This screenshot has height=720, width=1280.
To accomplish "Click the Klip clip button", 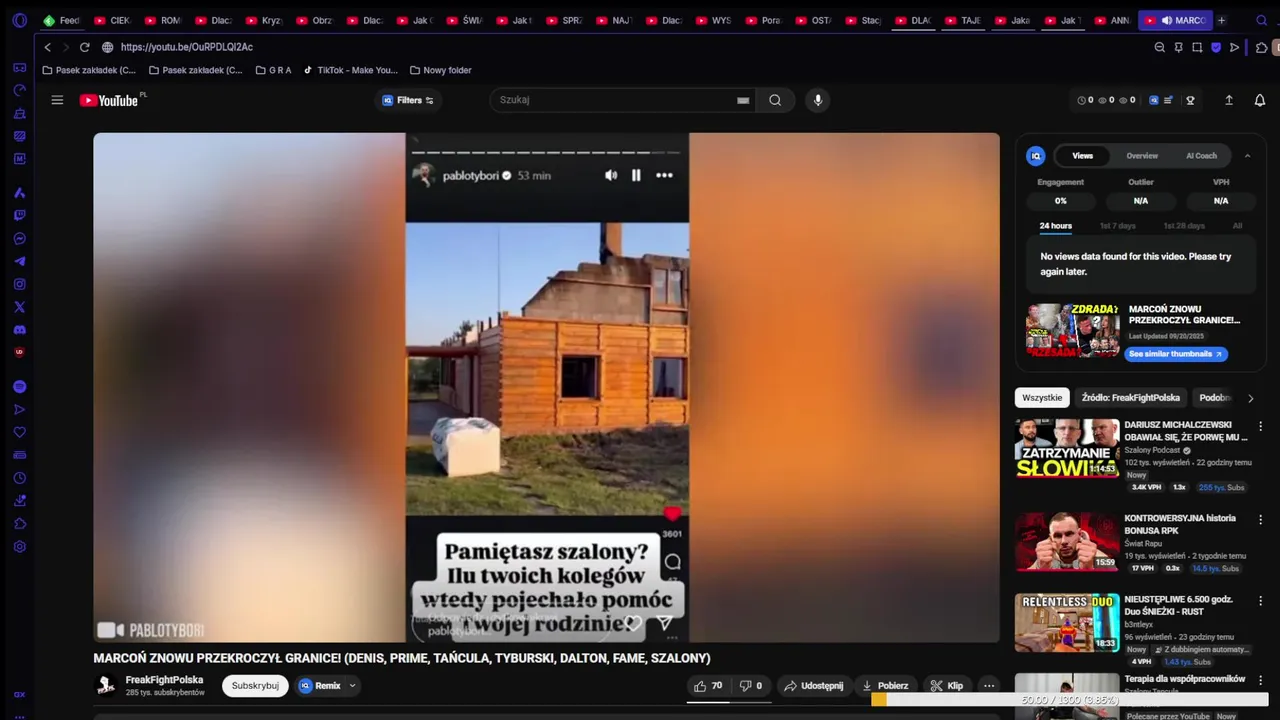I will point(946,686).
